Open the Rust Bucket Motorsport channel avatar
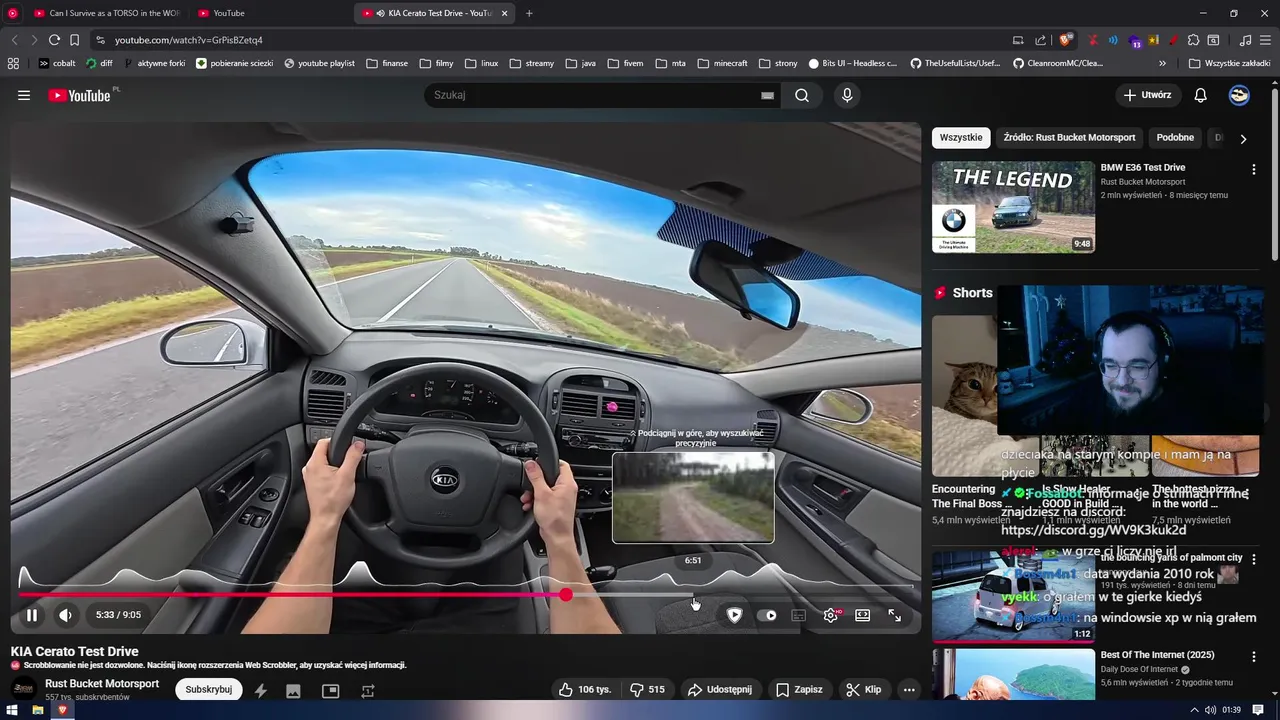This screenshot has height=720, width=1280. 23,689
